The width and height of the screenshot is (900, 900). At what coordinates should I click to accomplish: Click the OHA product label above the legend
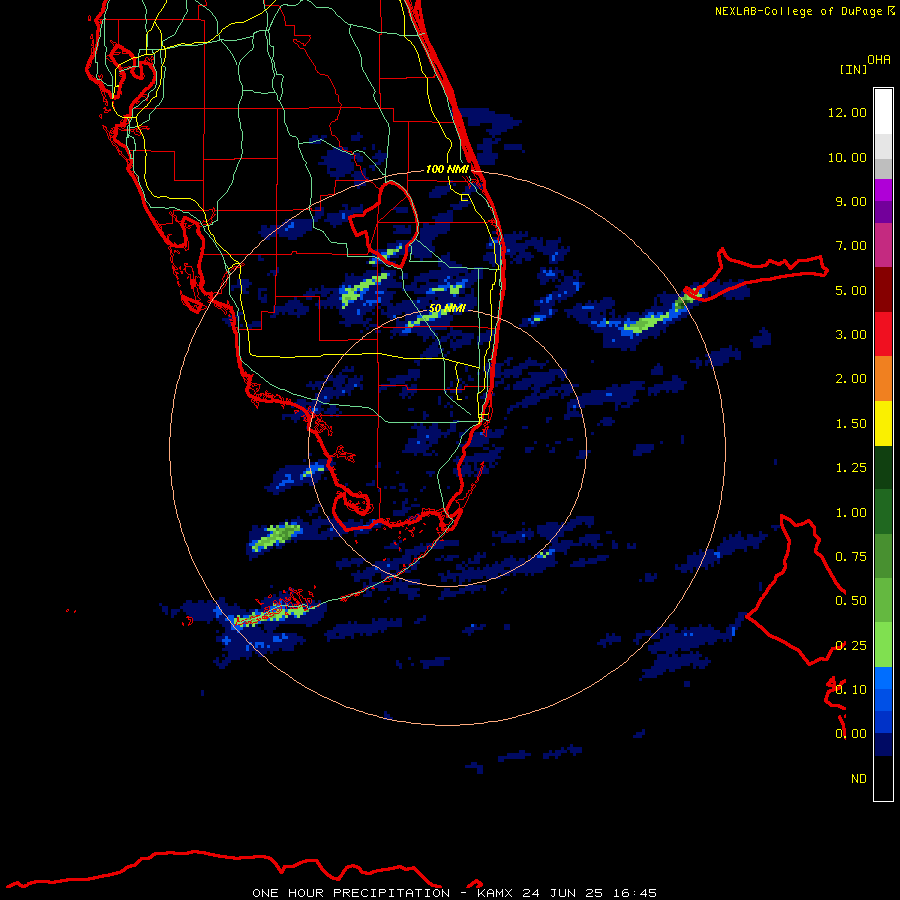coord(879,60)
